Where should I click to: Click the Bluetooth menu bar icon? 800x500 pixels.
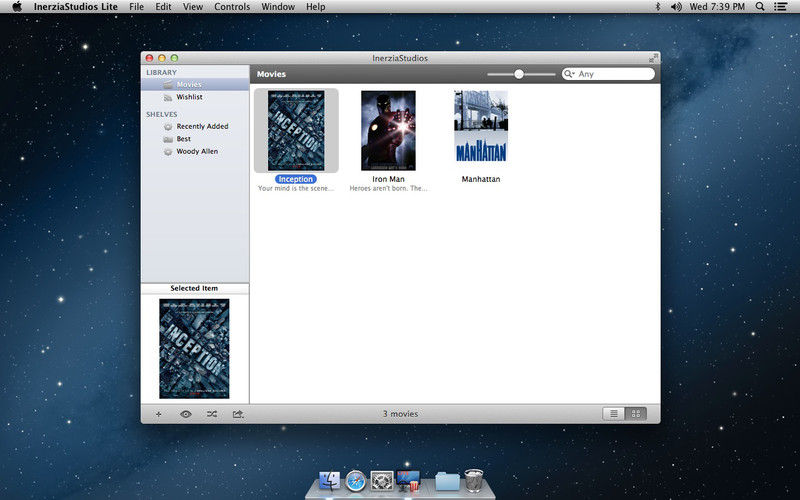pos(658,7)
